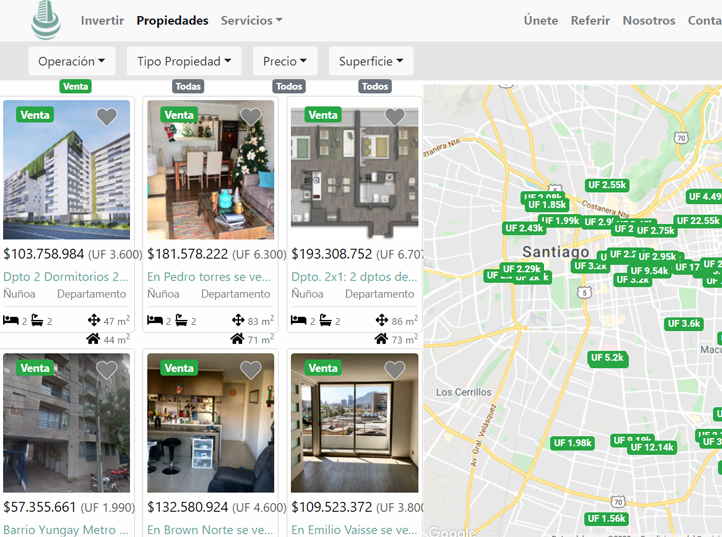Click the kitchen bar stools photo

pos(210,423)
